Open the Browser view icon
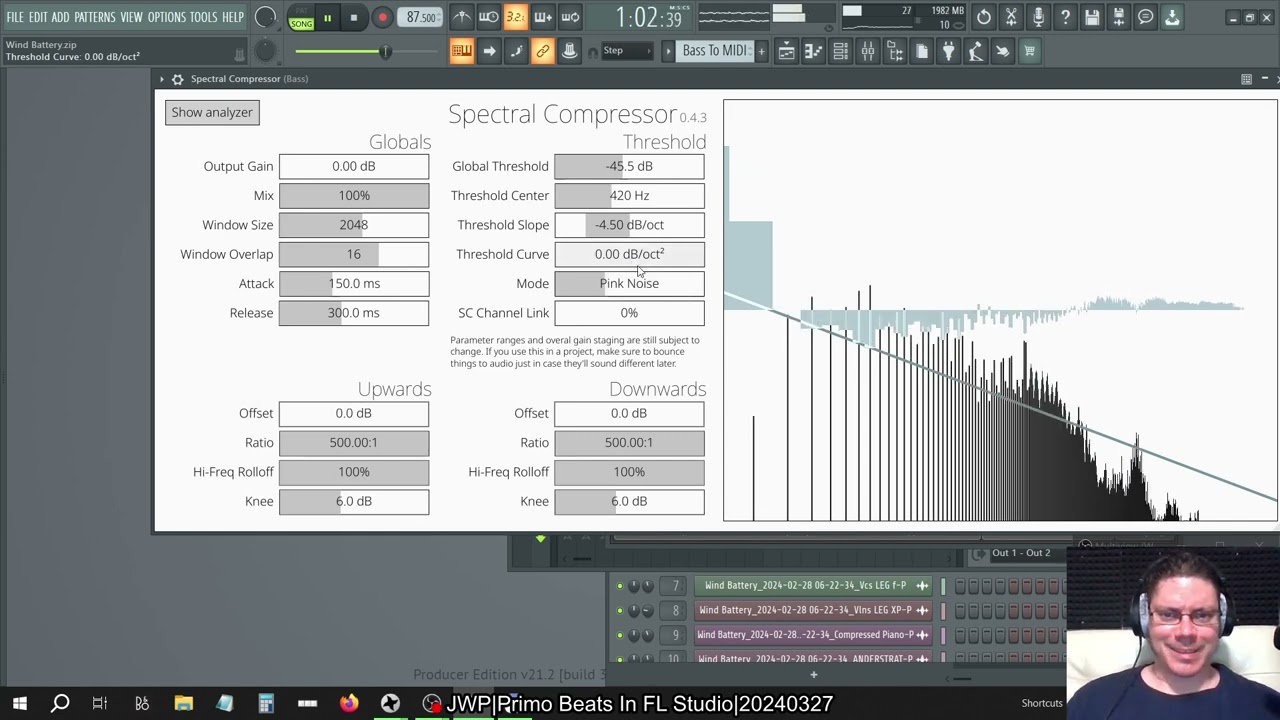Viewport: 1280px width, 720px height. (895, 51)
